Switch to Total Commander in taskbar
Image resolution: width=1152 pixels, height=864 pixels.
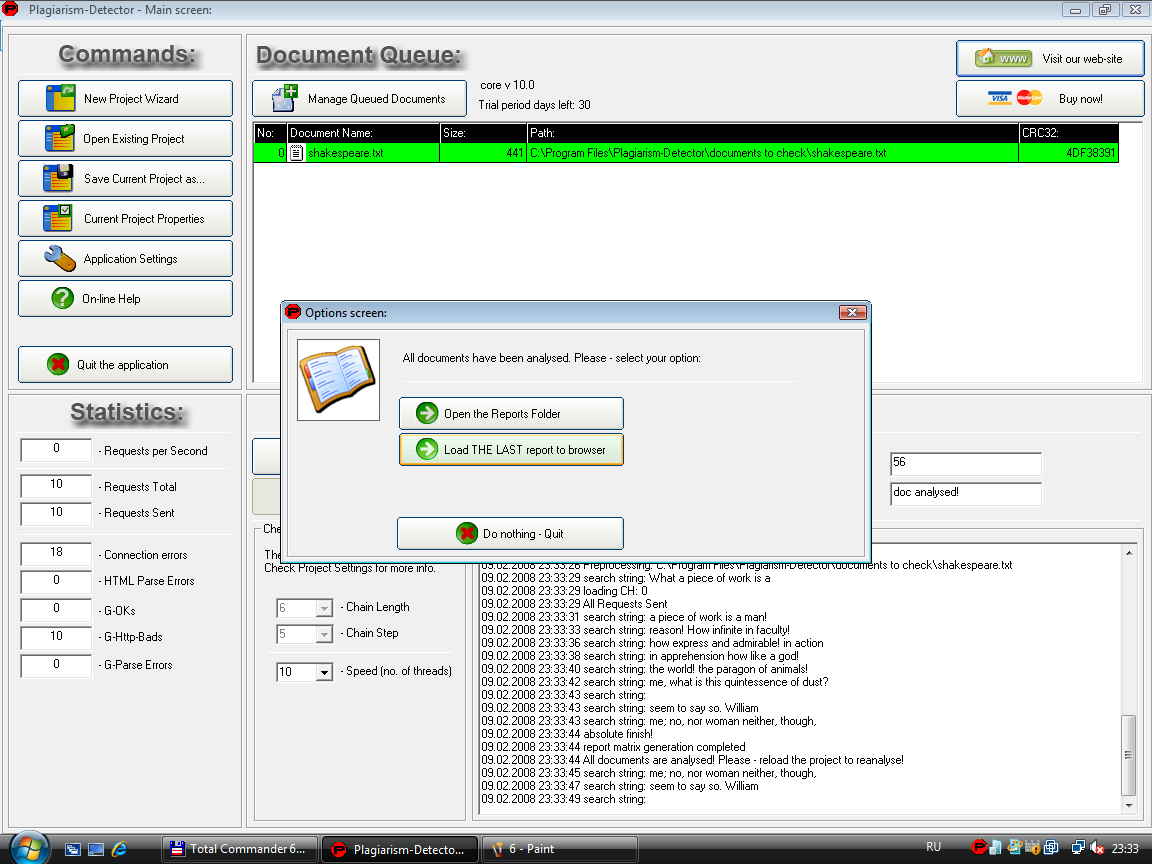tap(240, 849)
